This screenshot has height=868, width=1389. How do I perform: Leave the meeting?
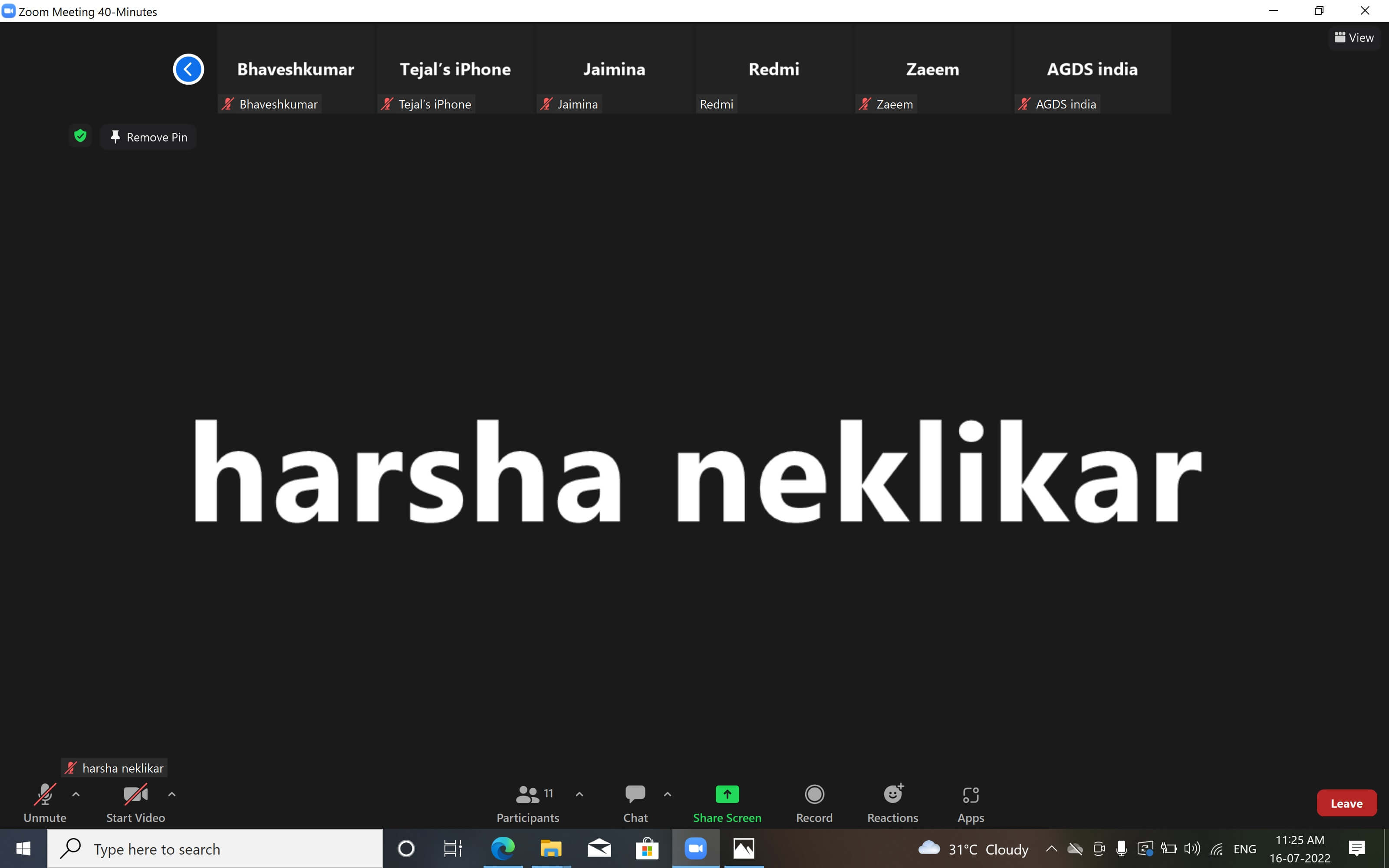1346,803
